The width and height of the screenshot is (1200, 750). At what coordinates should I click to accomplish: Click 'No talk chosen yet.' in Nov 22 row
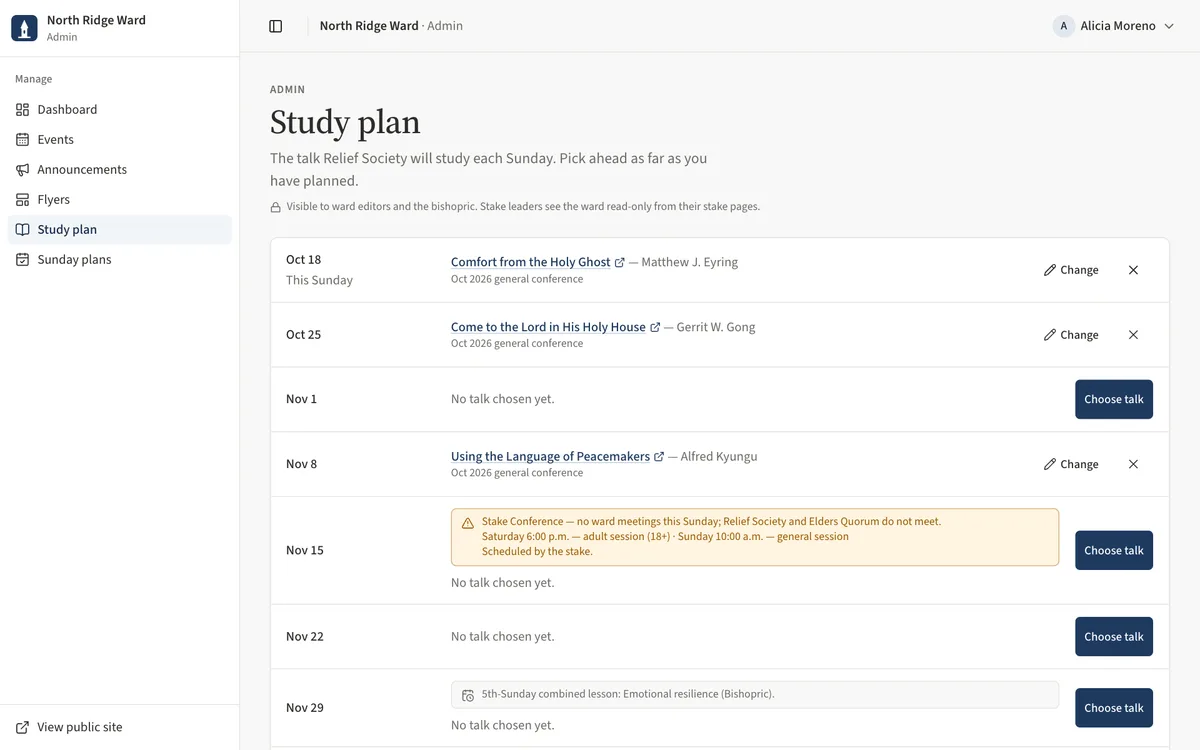click(502, 637)
